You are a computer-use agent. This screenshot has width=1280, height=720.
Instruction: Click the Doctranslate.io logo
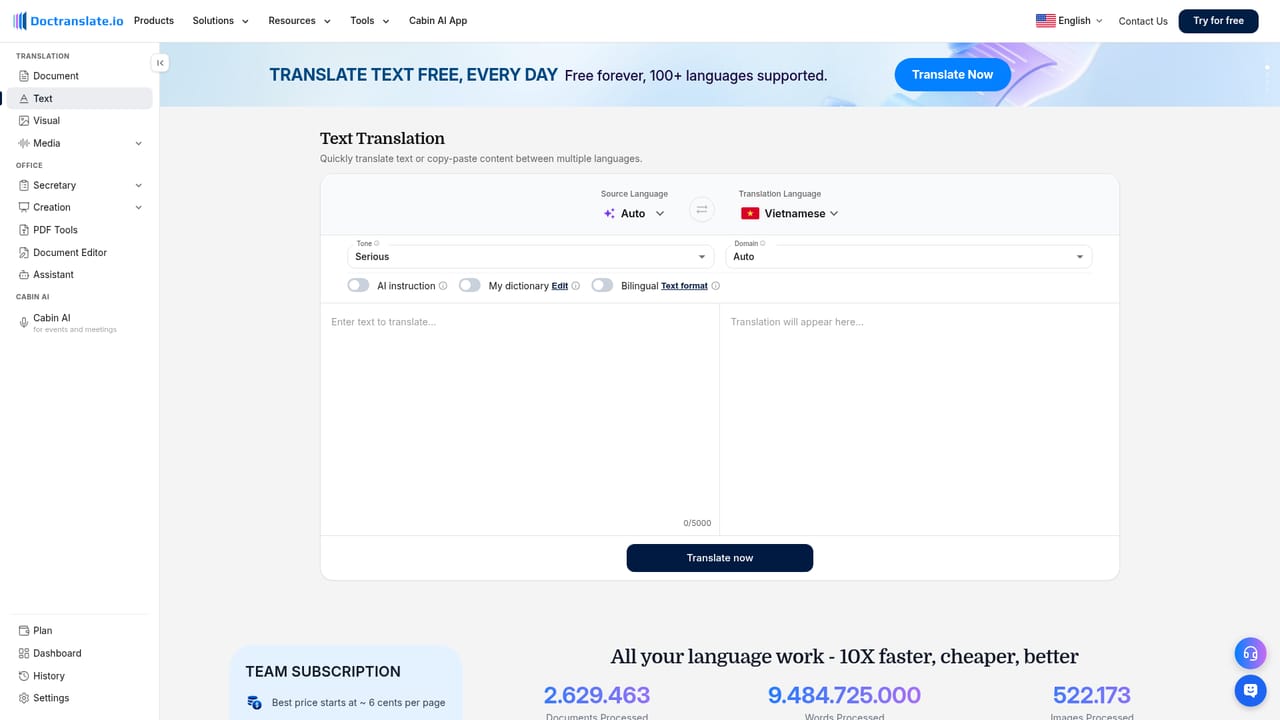(68, 21)
